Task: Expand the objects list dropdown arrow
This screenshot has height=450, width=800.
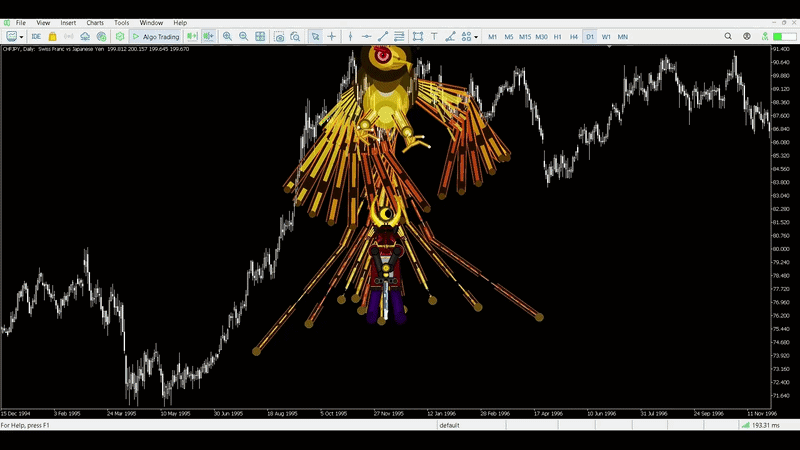Action: pos(476,37)
